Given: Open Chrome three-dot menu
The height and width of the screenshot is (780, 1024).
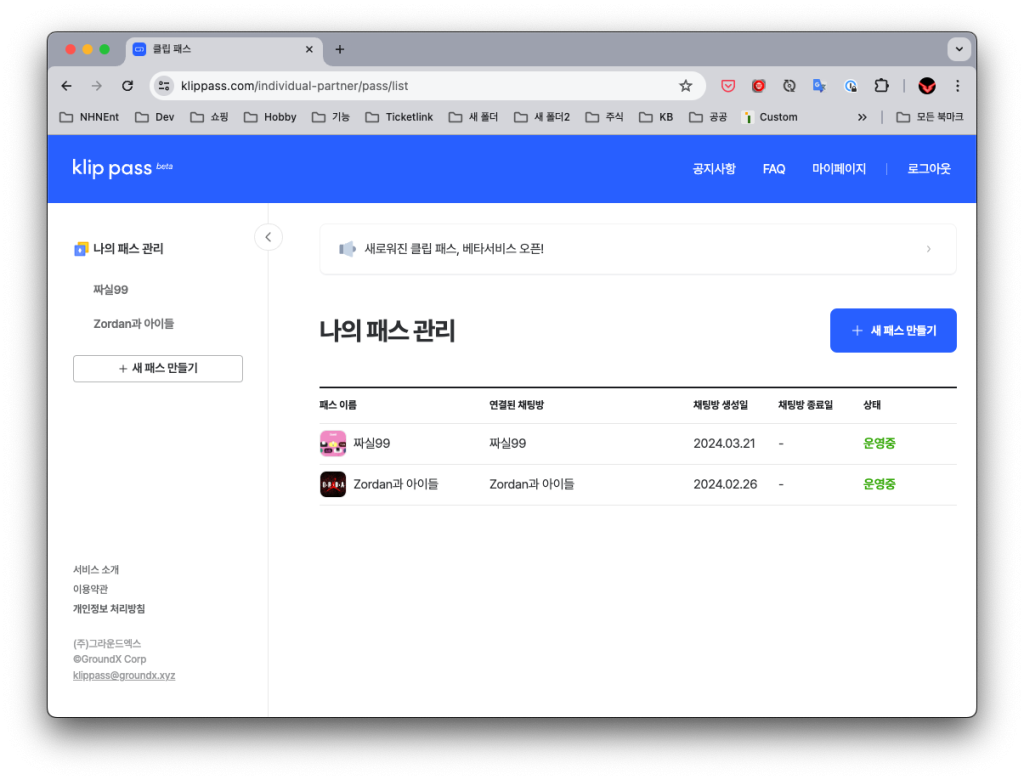Looking at the screenshot, I should (x=957, y=86).
